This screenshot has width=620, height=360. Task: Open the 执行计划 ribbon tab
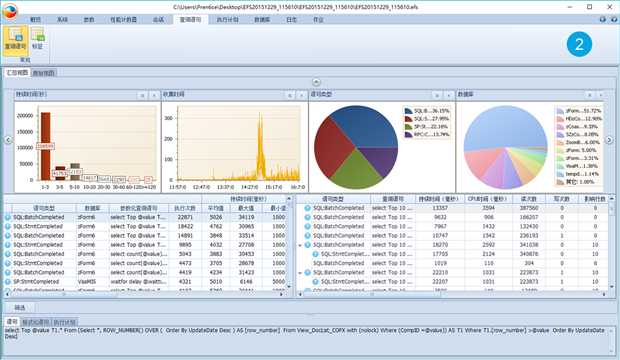click(227, 19)
